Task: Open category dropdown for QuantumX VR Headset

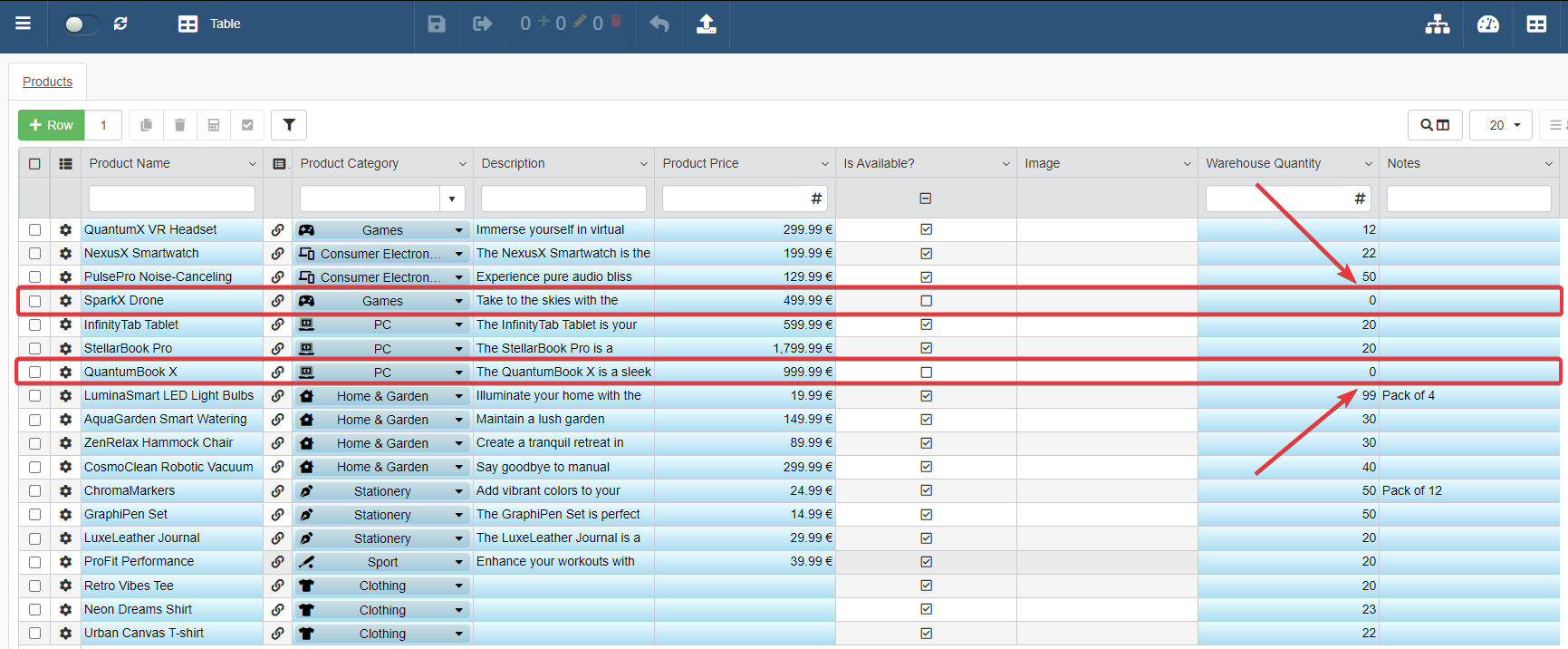Action: point(458,230)
